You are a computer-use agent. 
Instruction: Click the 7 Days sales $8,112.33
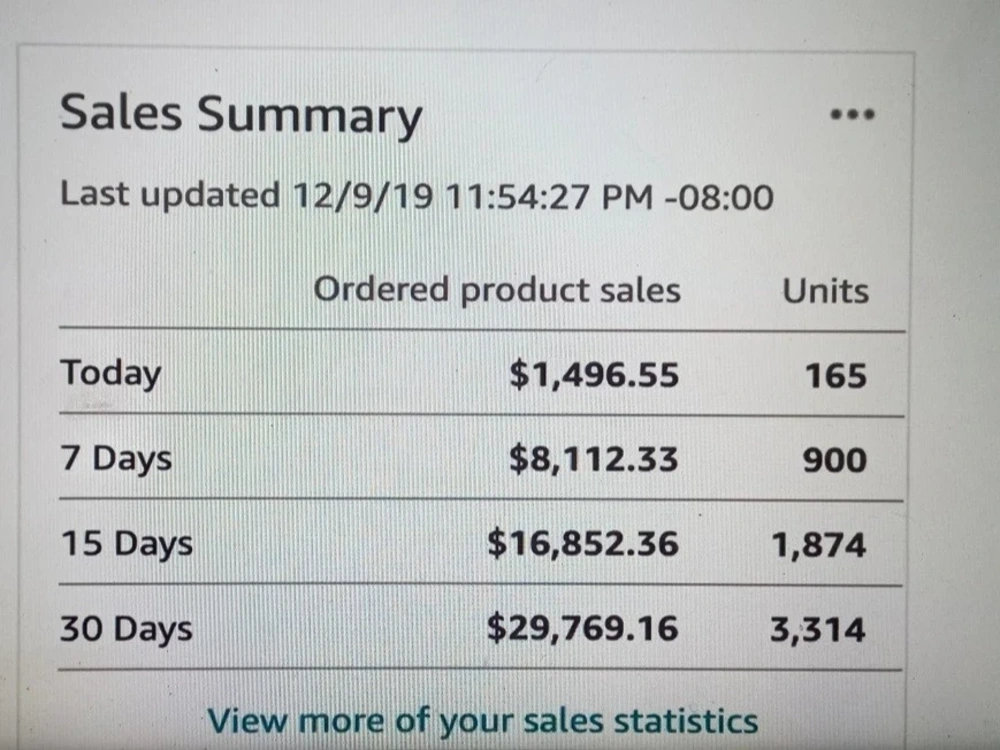coord(593,460)
